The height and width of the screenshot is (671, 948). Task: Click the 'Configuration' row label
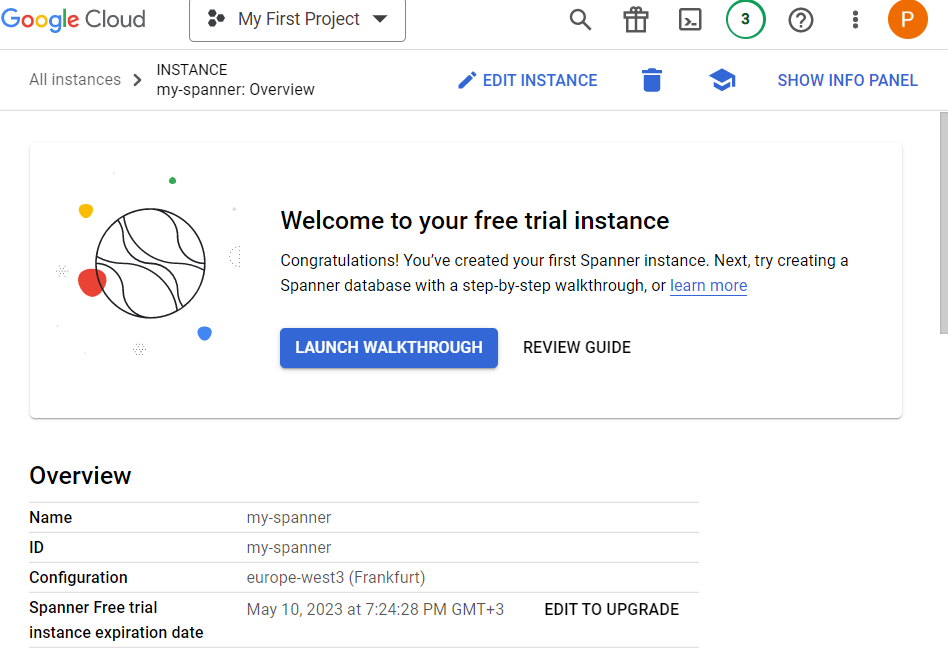coord(78,577)
